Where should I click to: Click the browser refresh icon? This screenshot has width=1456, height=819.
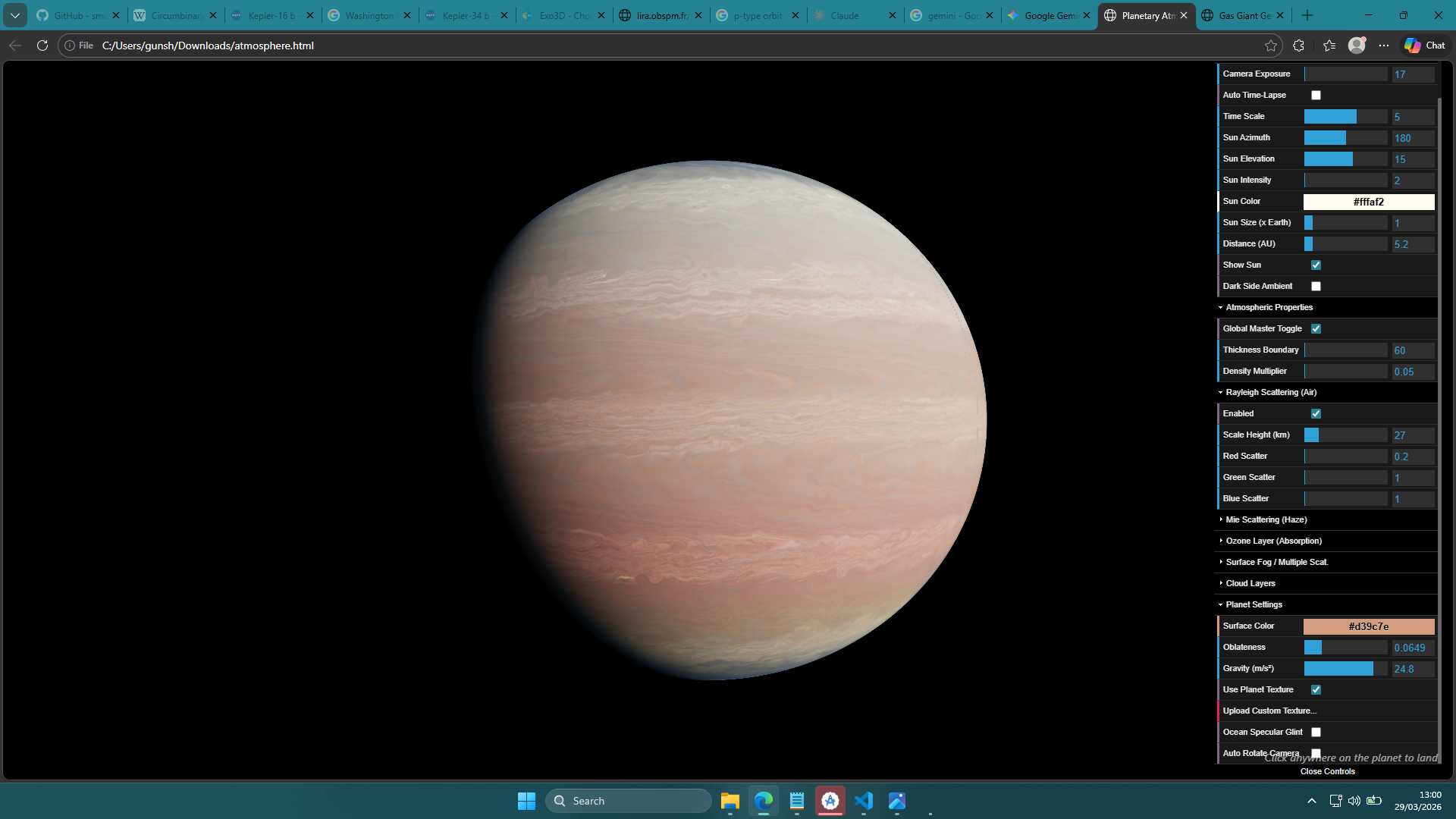[x=42, y=45]
